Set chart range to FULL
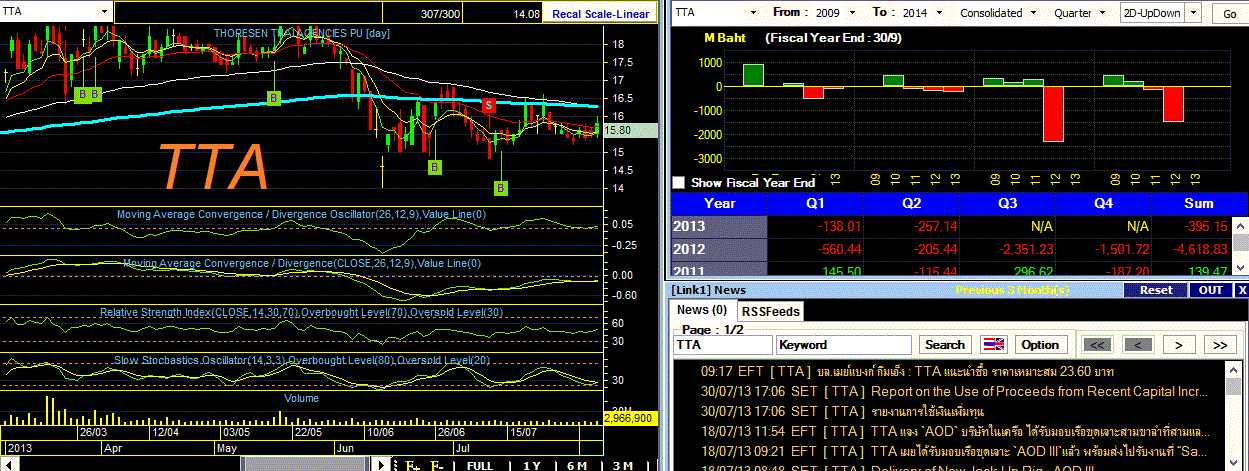The image size is (1249, 471). 479,465
